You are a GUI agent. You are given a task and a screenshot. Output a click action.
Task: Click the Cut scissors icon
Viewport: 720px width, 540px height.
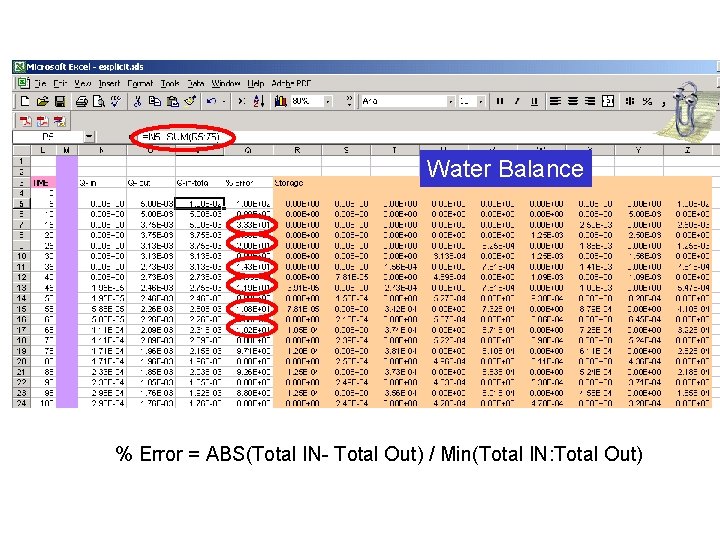(x=137, y=101)
